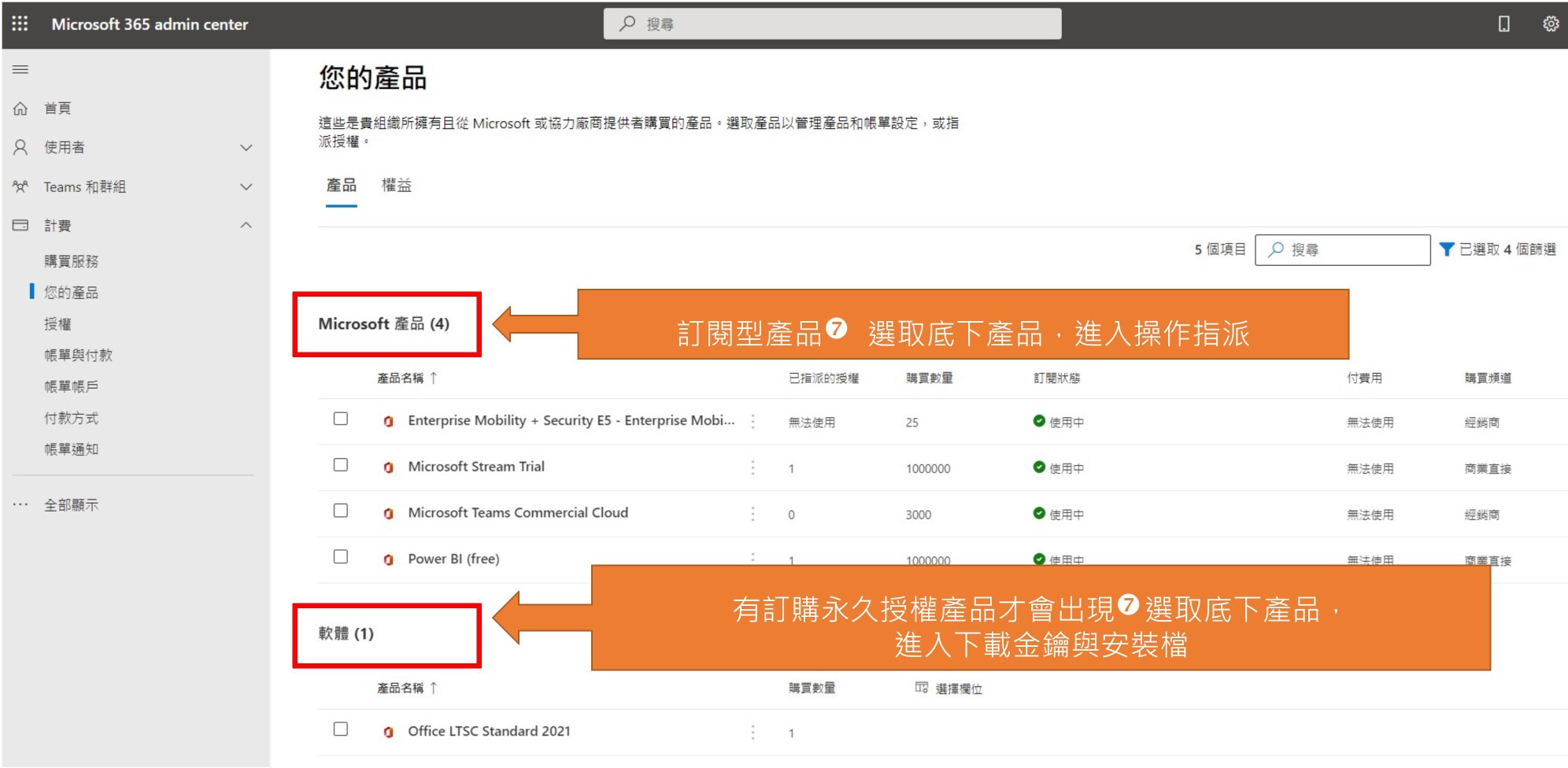
Task: Click the 首頁 home icon
Action: pos(20,109)
